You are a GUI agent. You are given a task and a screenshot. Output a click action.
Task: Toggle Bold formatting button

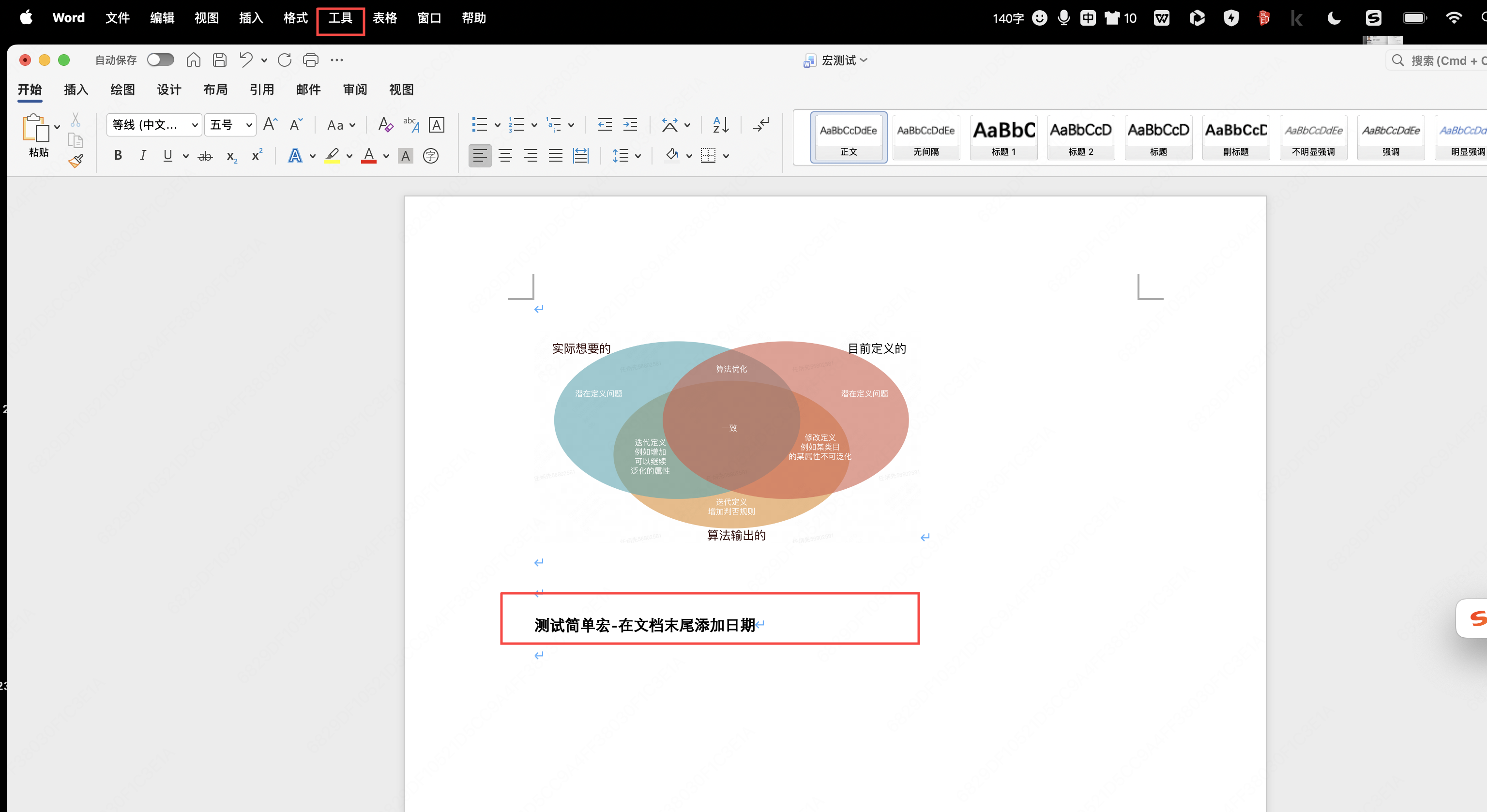[x=118, y=156]
